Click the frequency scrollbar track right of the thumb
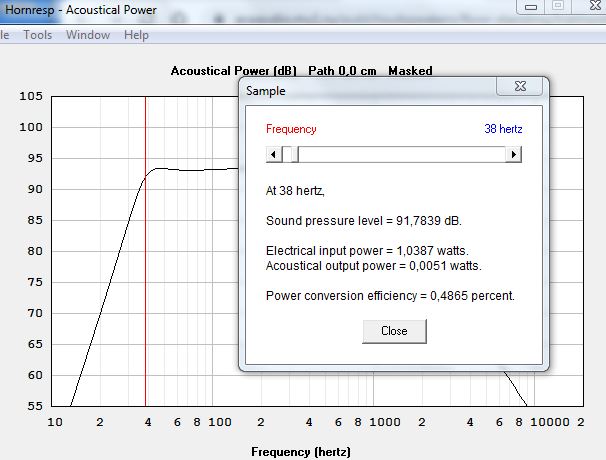The height and width of the screenshot is (460, 606). pos(402,155)
